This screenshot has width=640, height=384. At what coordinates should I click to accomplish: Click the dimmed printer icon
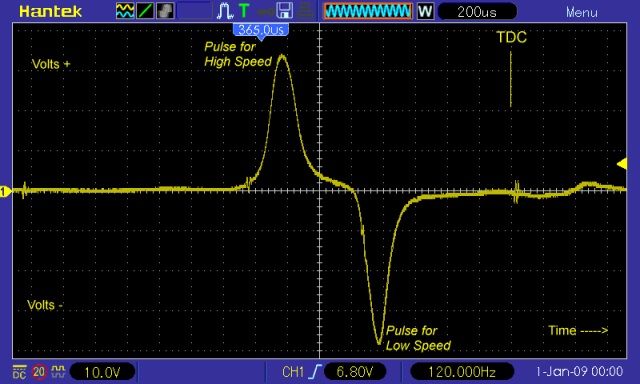(x=305, y=11)
